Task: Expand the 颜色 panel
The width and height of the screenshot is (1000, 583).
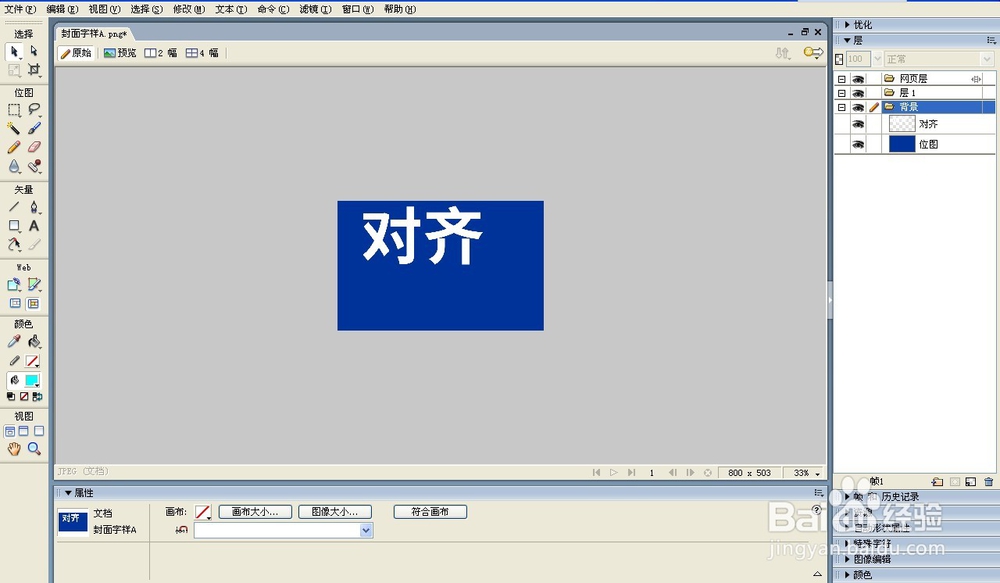Action: (848, 575)
